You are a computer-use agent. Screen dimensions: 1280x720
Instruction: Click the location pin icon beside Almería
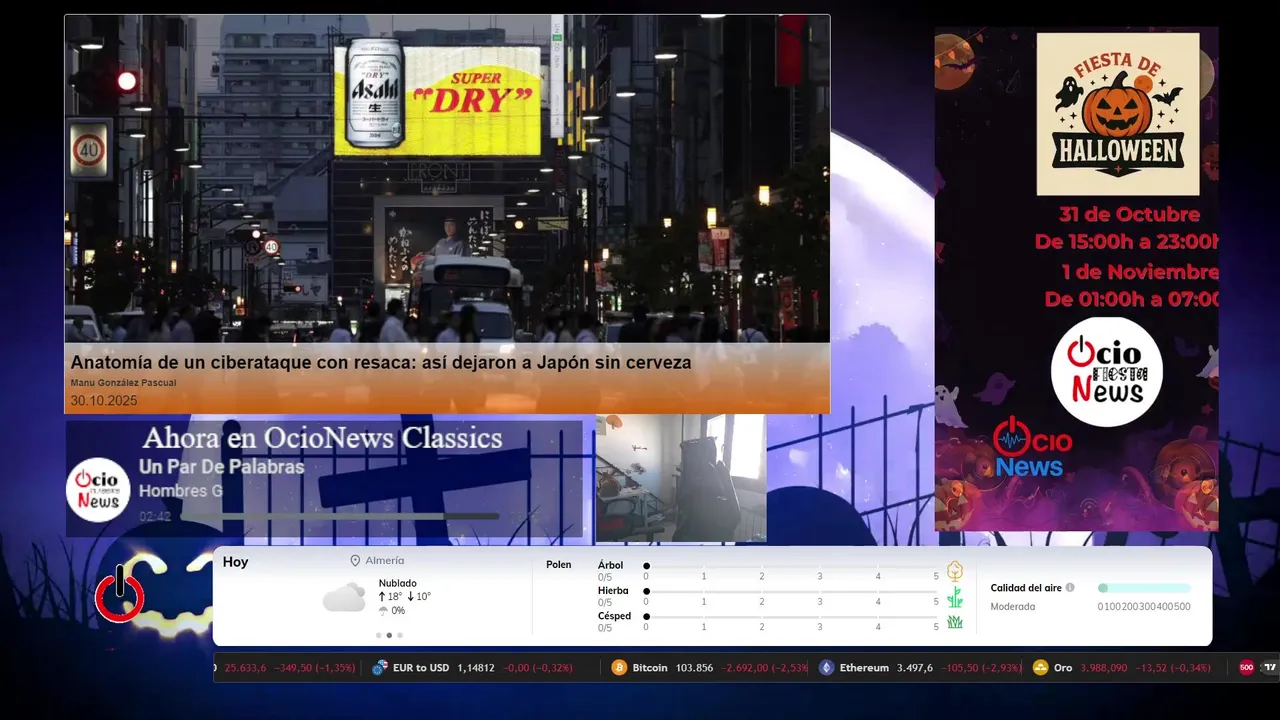(355, 561)
